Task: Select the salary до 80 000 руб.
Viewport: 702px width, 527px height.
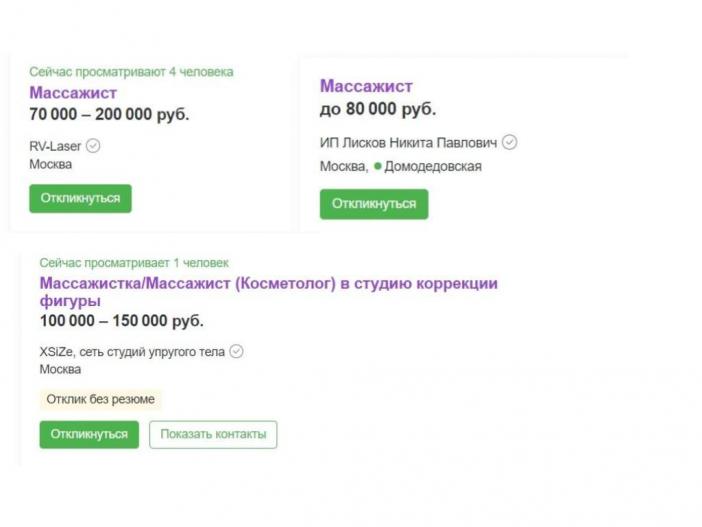Action: click(x=378, y=109)
